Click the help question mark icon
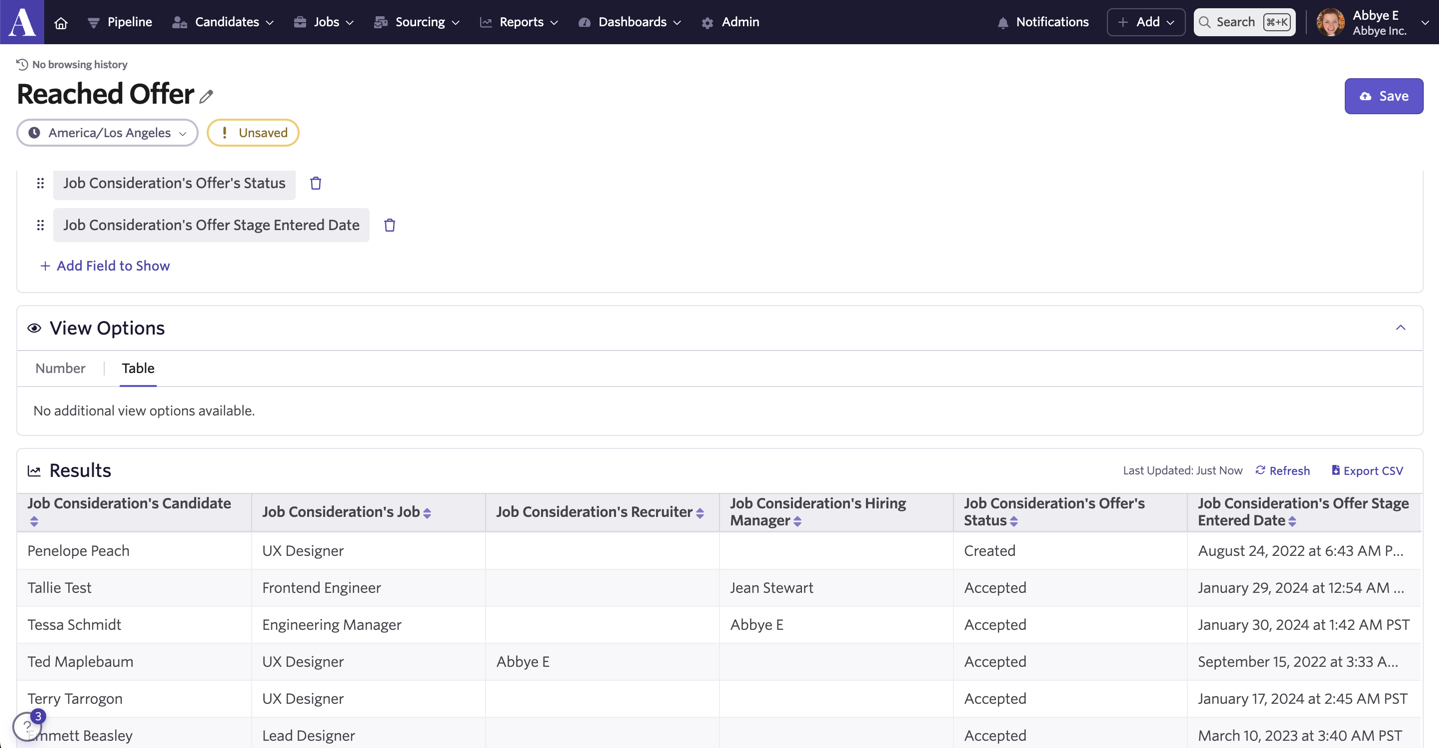This screenshot has width=1439, height=748. (x=27, y=727)
